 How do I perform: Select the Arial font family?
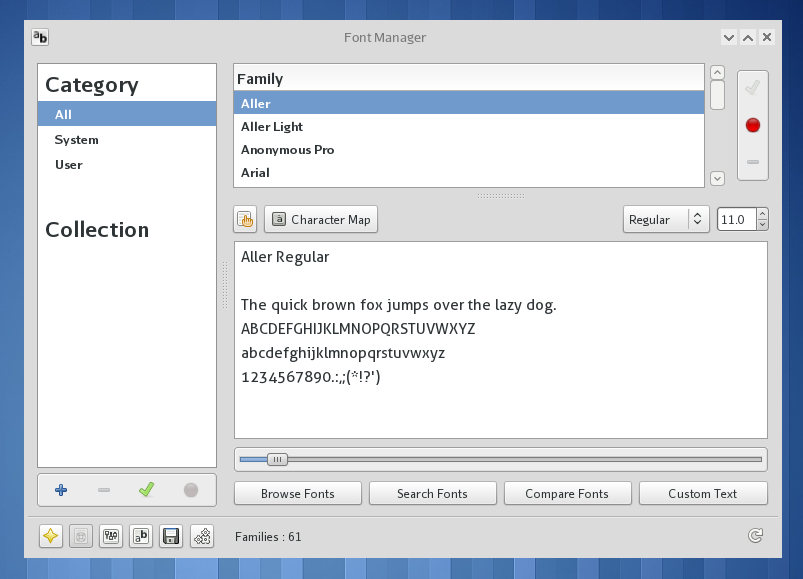click(469, 172)
